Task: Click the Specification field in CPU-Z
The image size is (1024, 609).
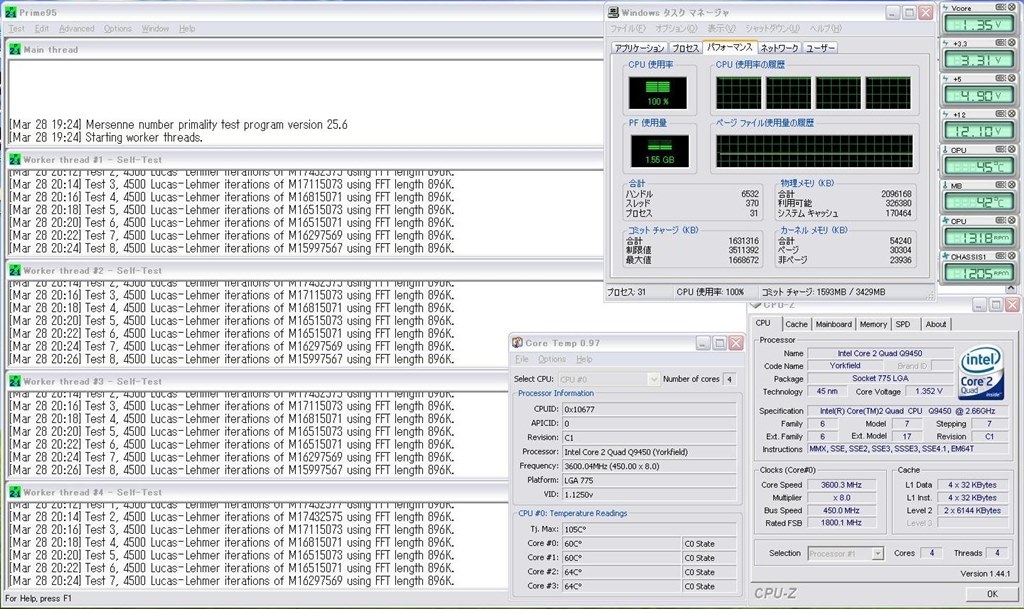Action: [907, 411]
